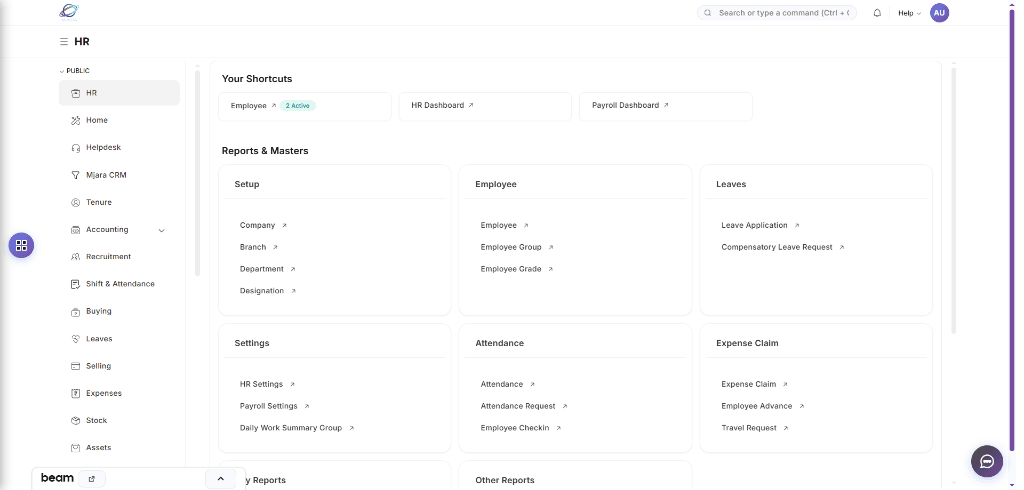Click the sidebar vertical scrollbar

point(197,173)
